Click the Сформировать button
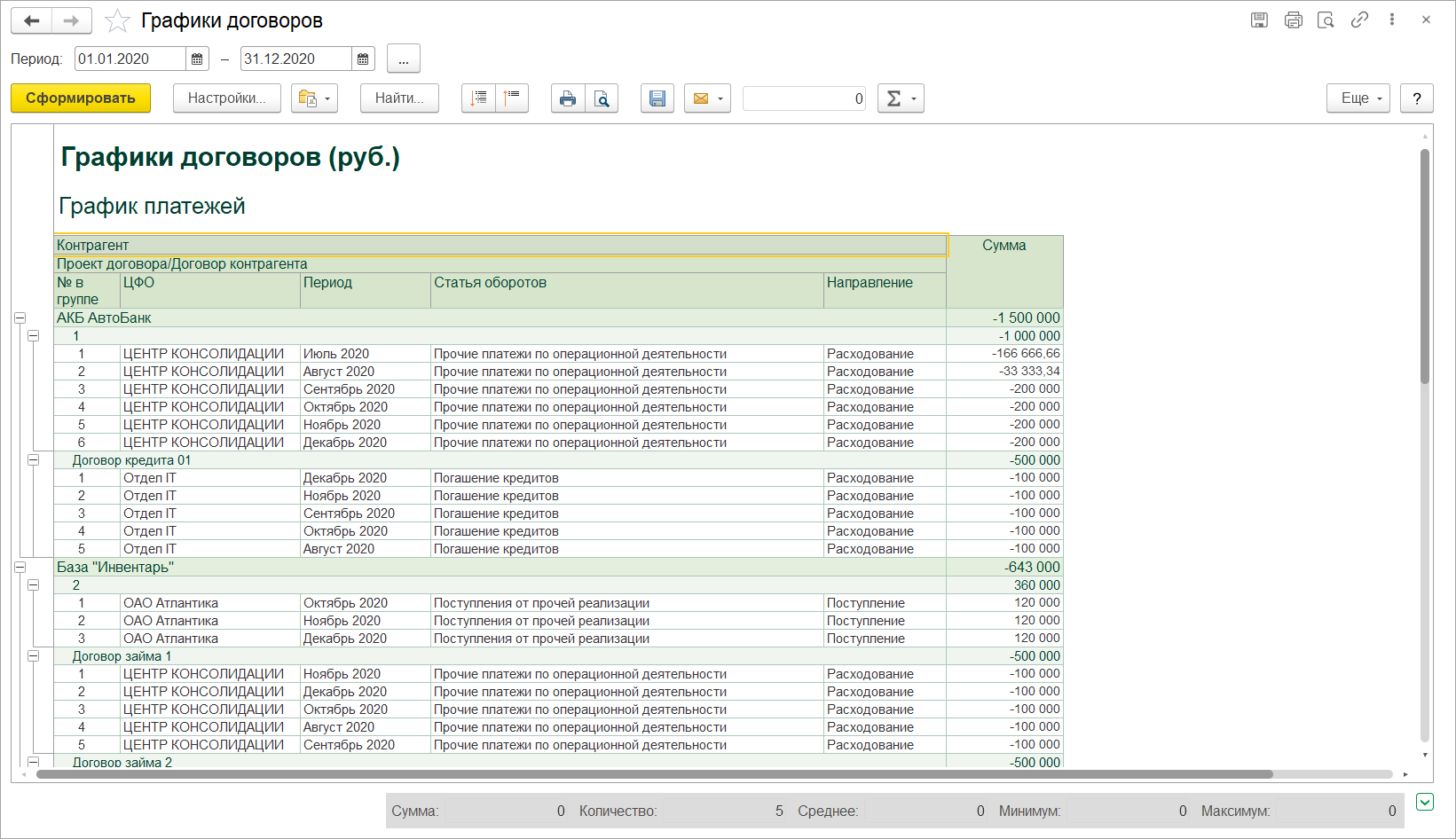 pyautogui.click(x=81, y=98)
